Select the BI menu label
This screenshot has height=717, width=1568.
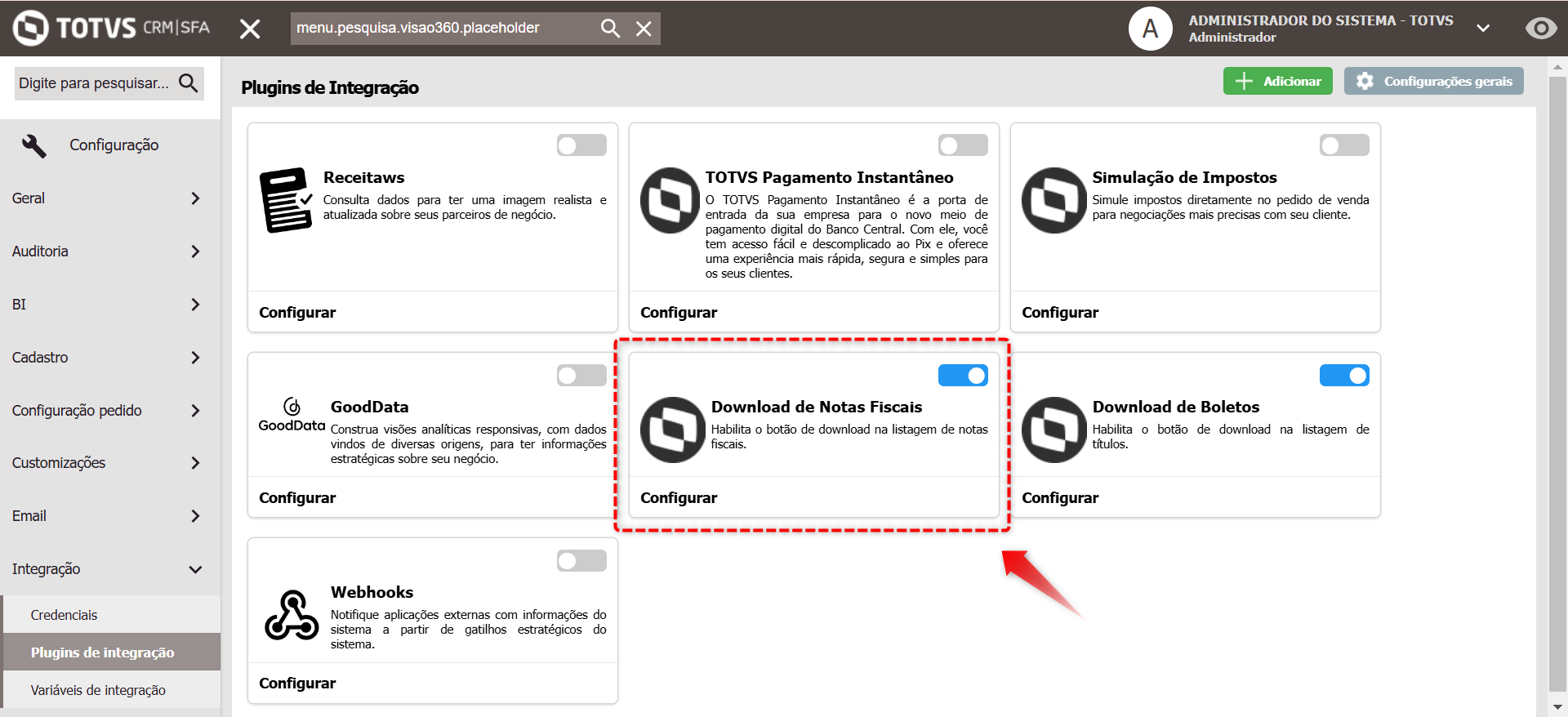coord(19,305)
